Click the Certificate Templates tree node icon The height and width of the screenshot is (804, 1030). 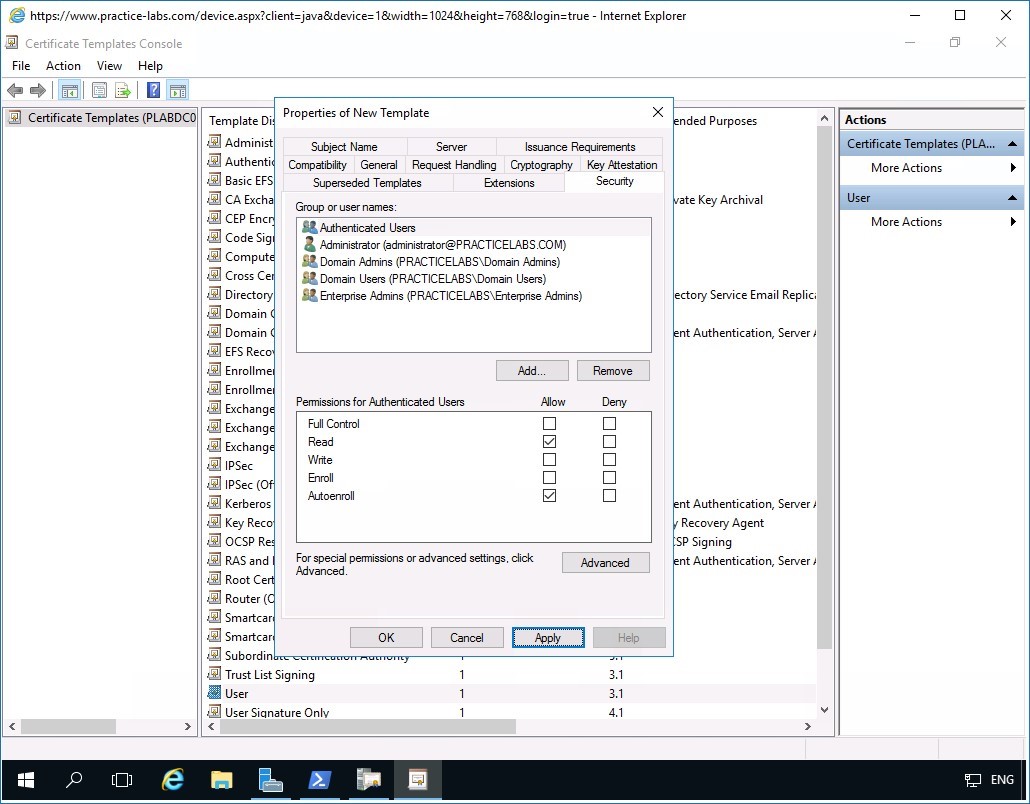pyautogui.click(x=15, y=118)
